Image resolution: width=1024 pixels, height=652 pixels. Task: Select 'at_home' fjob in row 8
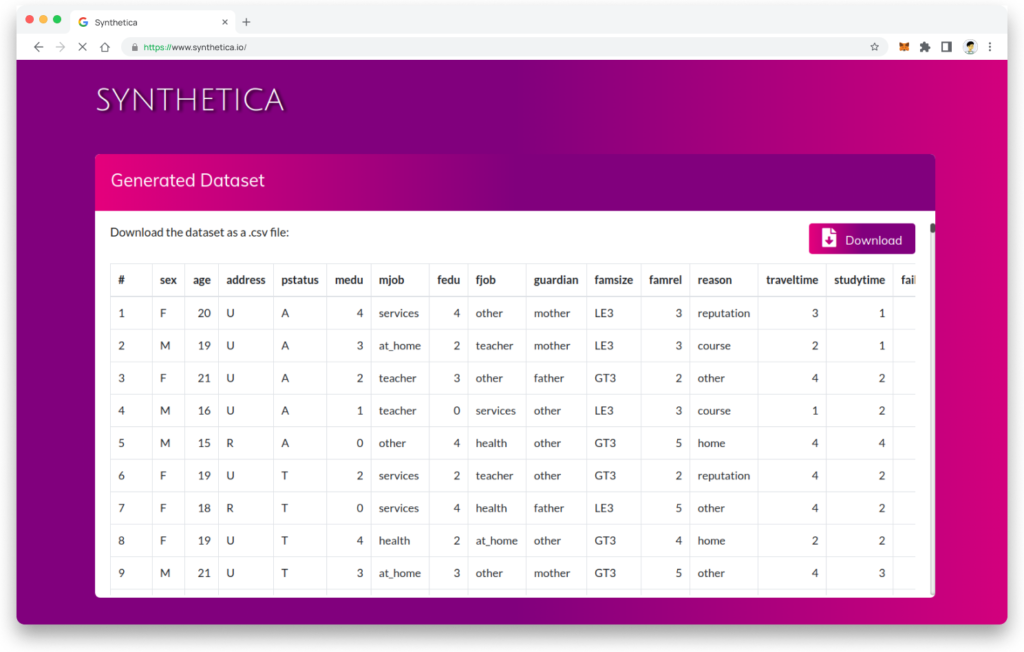[x=496, y=541]
